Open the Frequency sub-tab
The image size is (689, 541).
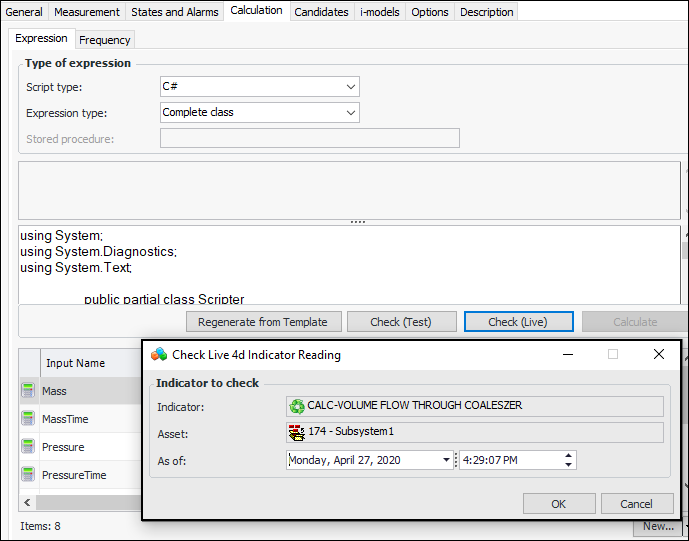105,40
